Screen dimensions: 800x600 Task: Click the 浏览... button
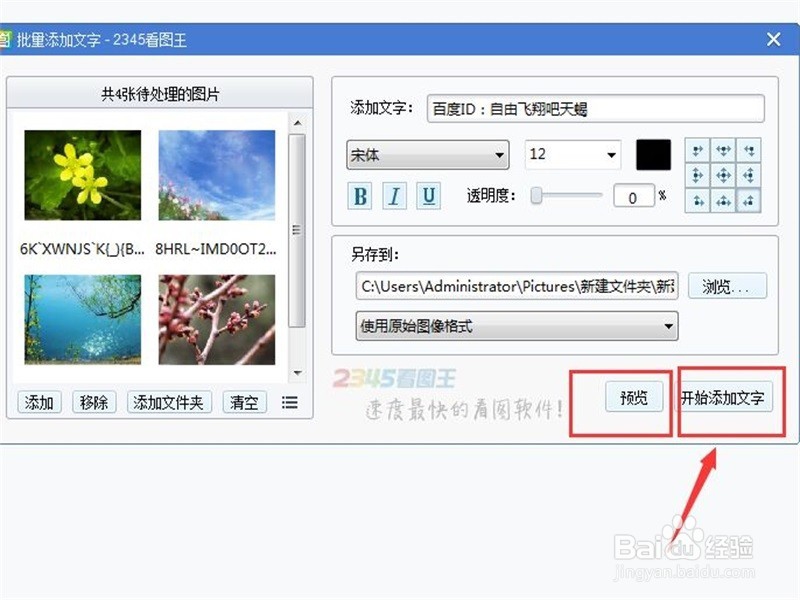click(727, 286)
